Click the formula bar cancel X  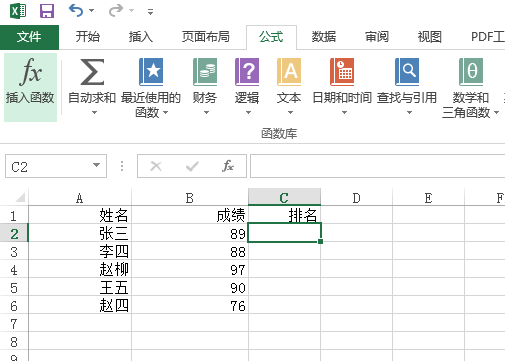click(156, 166)
